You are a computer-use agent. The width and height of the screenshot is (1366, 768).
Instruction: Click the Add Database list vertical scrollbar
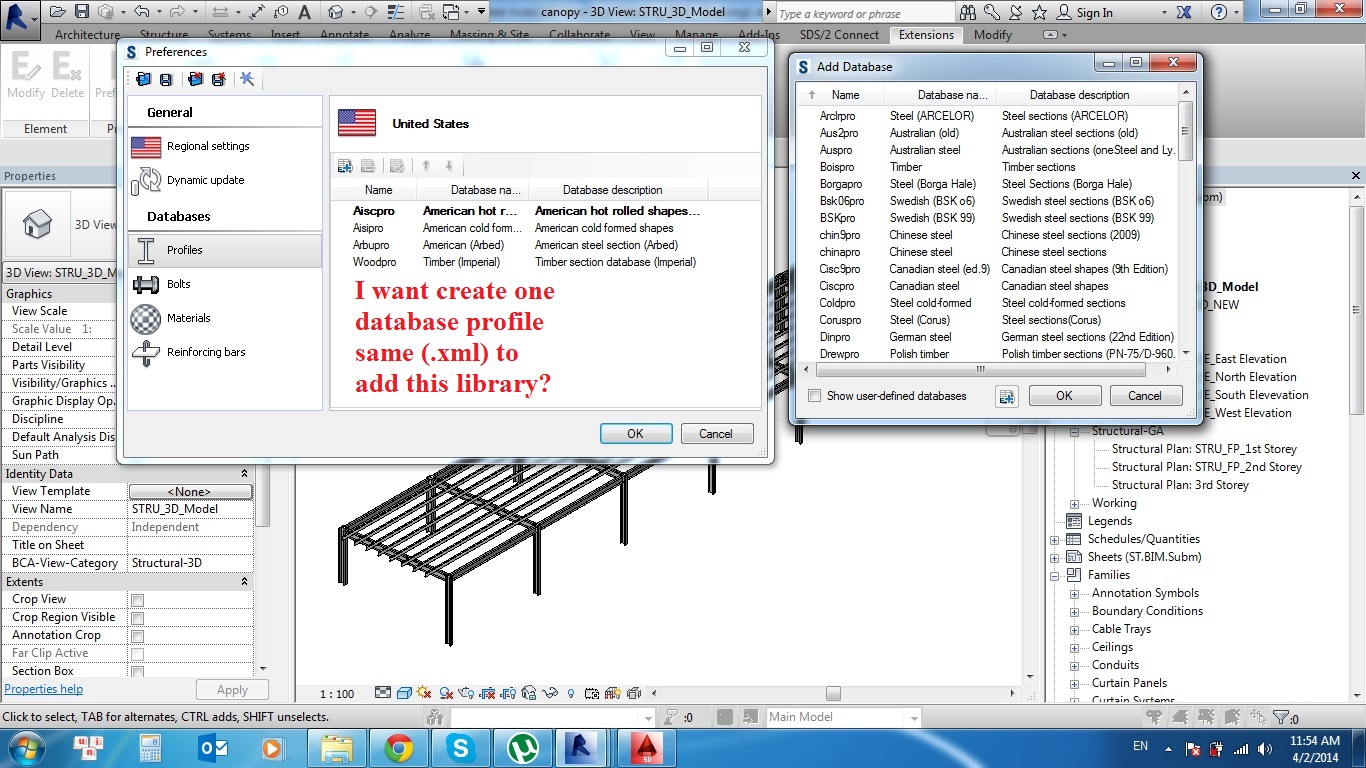[1186, 132]
